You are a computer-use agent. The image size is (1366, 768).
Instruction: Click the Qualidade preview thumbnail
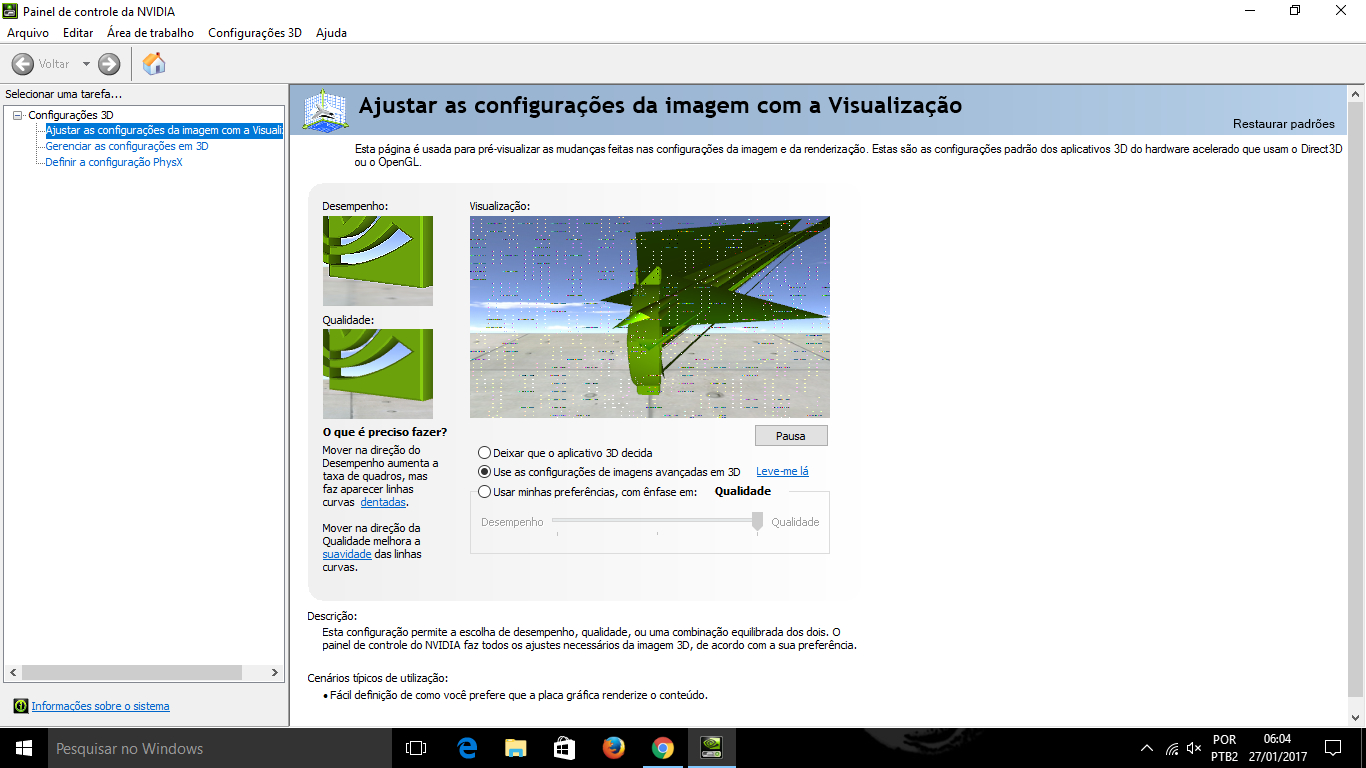pyautogui.click(x=378, y=374)
